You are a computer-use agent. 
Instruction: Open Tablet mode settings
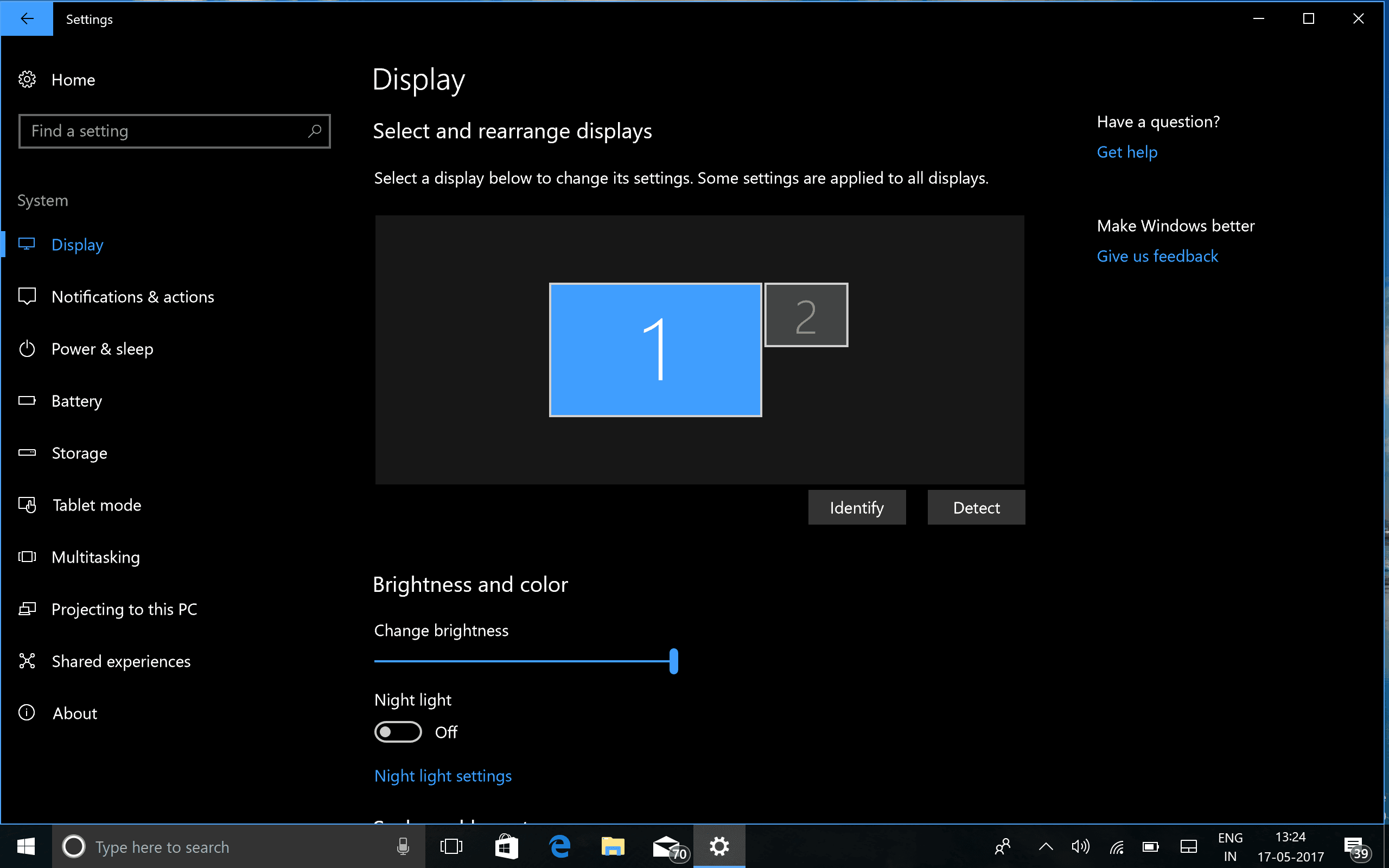(x=97, y=505)
